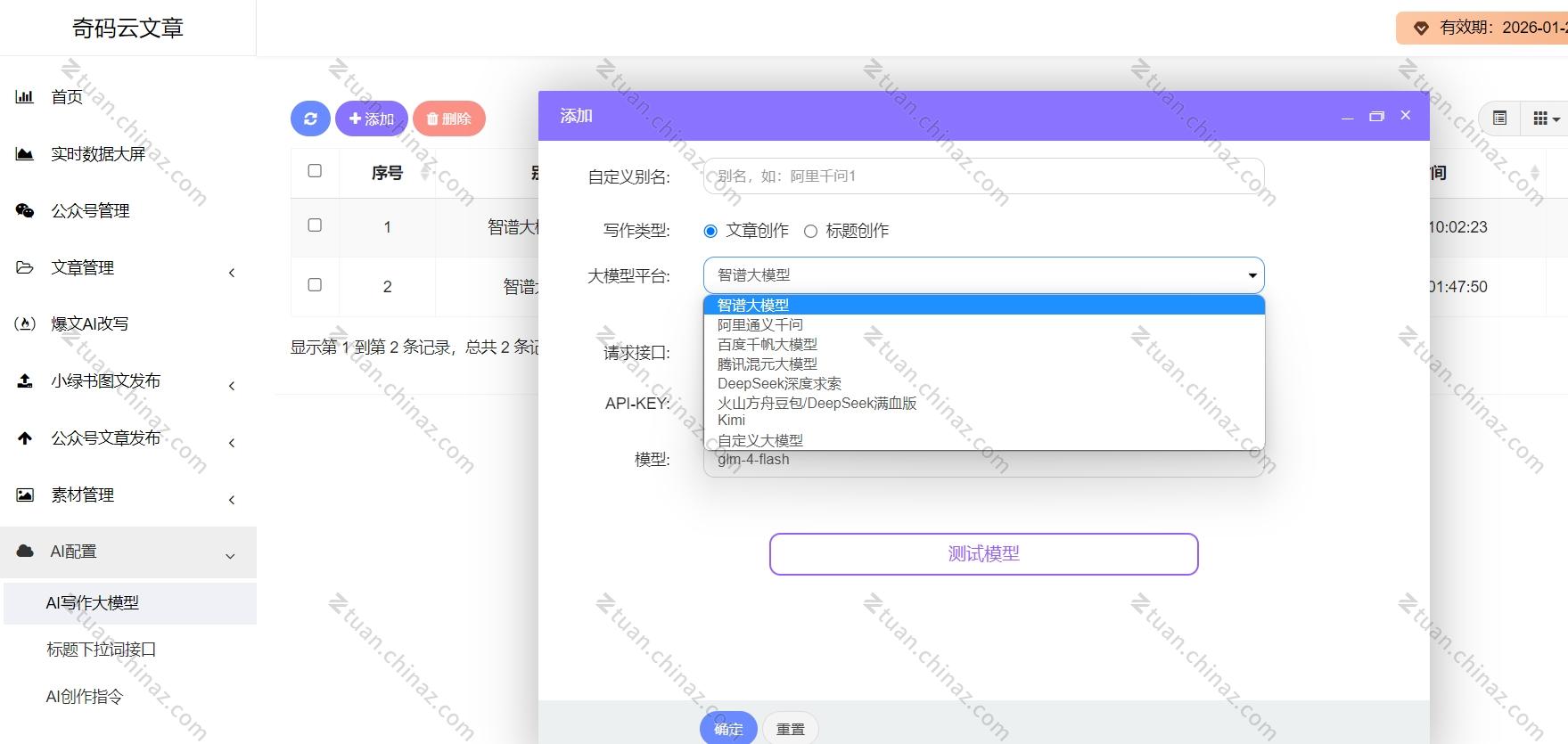The height and width of the screenshot is (744, 1568).
Task: Expand the 文章管理 submenu chevron
Action: pos(232,273)
